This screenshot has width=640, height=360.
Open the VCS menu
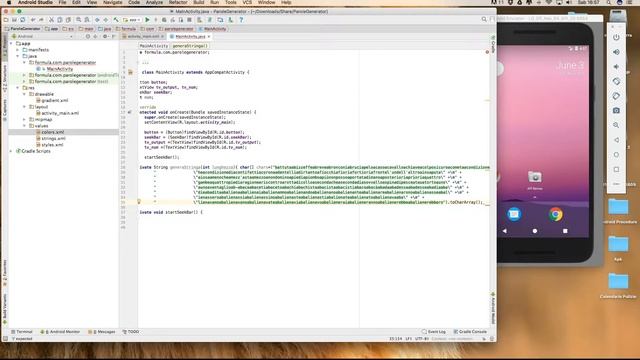[247, 2]
